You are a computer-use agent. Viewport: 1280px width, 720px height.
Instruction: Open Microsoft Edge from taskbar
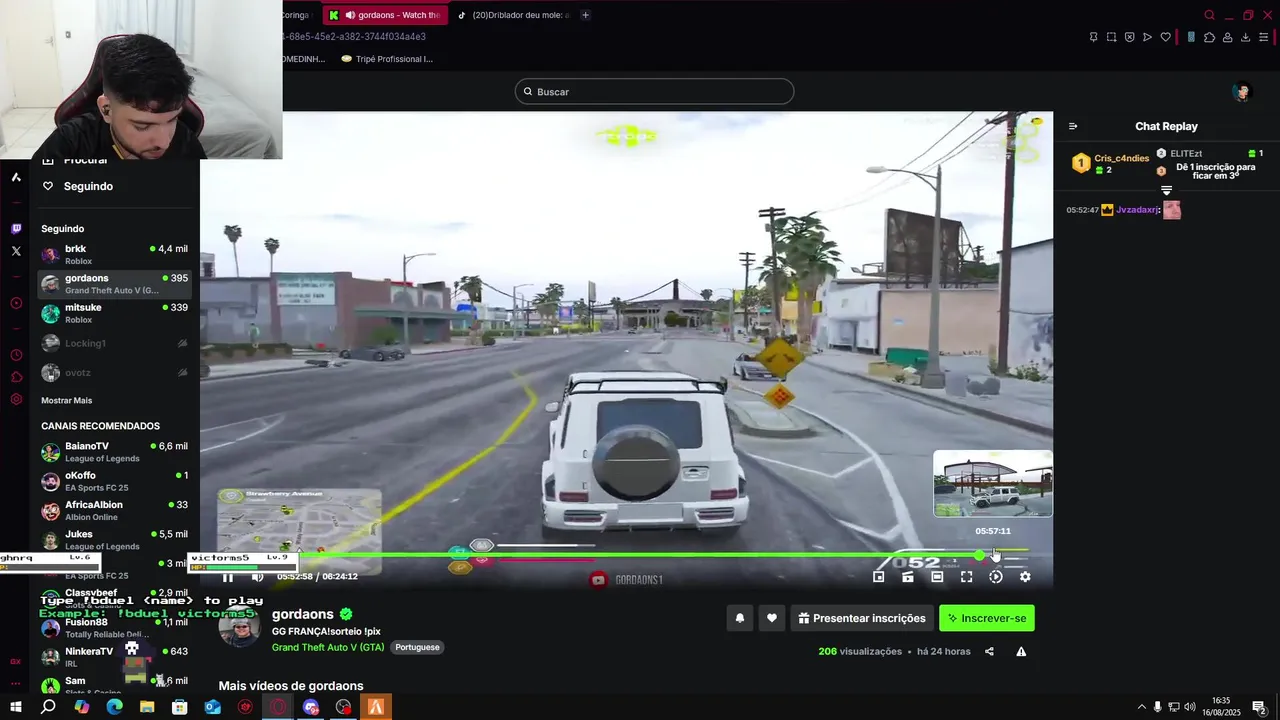(x=114, y=707)
